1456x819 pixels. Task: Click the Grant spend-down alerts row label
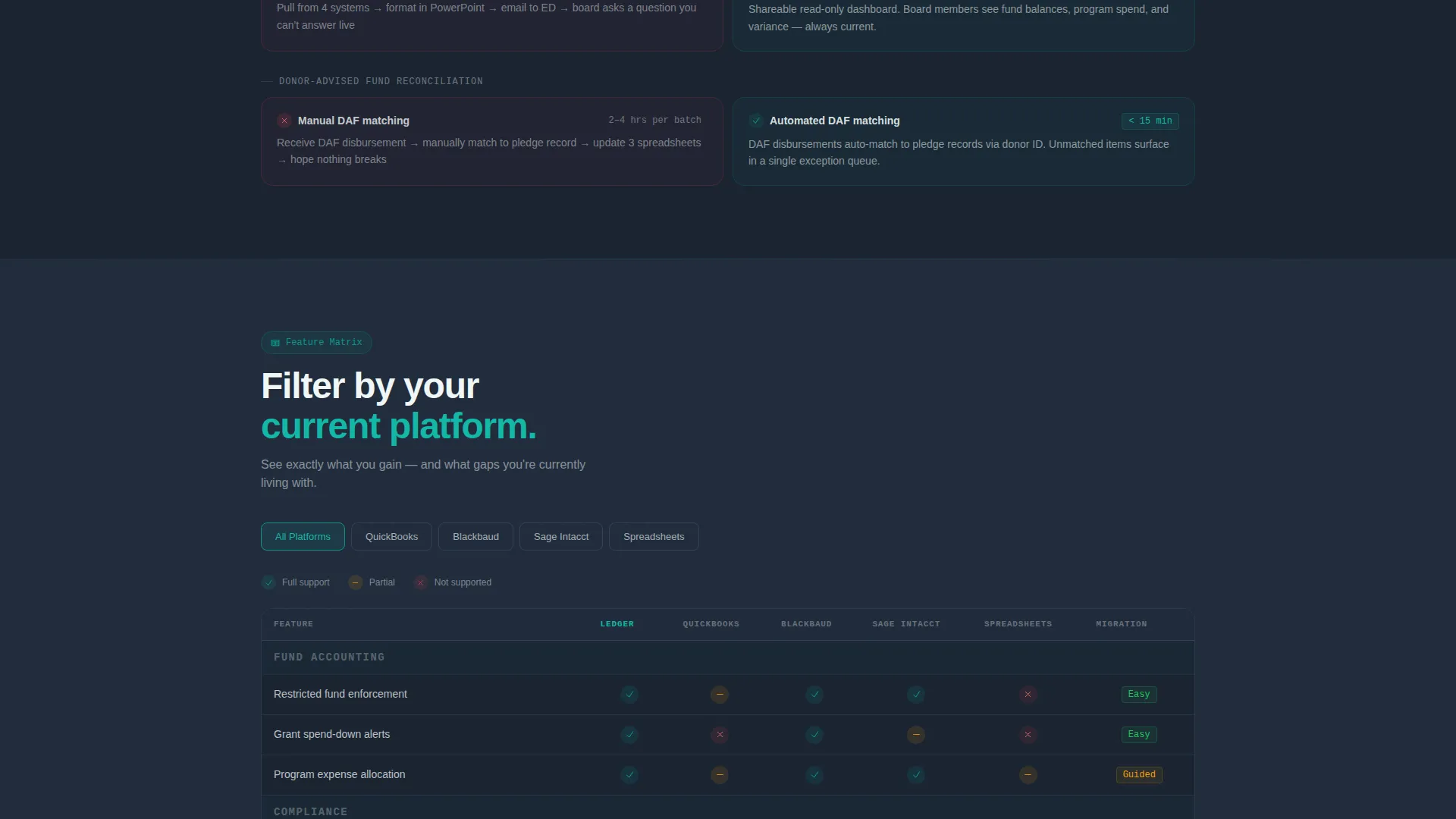coord(331,734)
